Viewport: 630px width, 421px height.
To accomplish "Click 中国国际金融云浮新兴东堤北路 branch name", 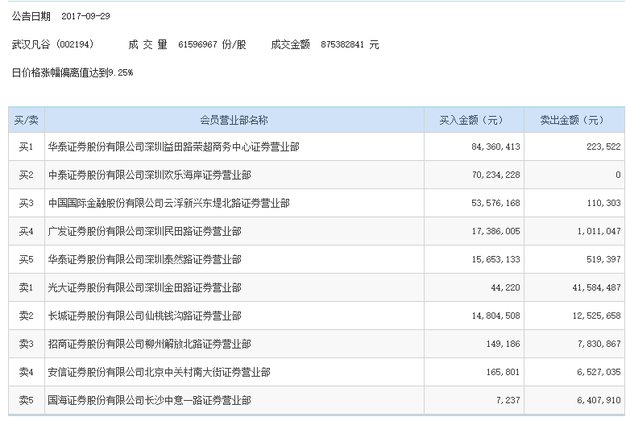I will point(169,203).
